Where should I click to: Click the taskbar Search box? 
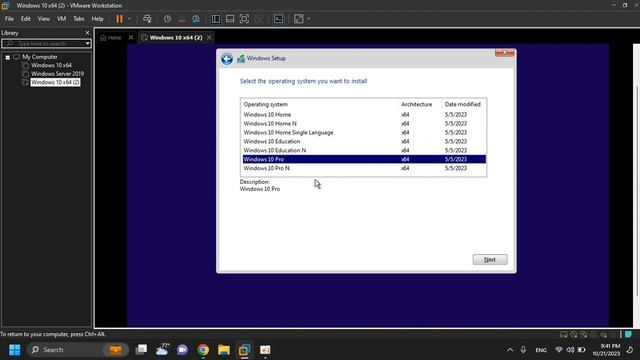(x=78, y=350)
